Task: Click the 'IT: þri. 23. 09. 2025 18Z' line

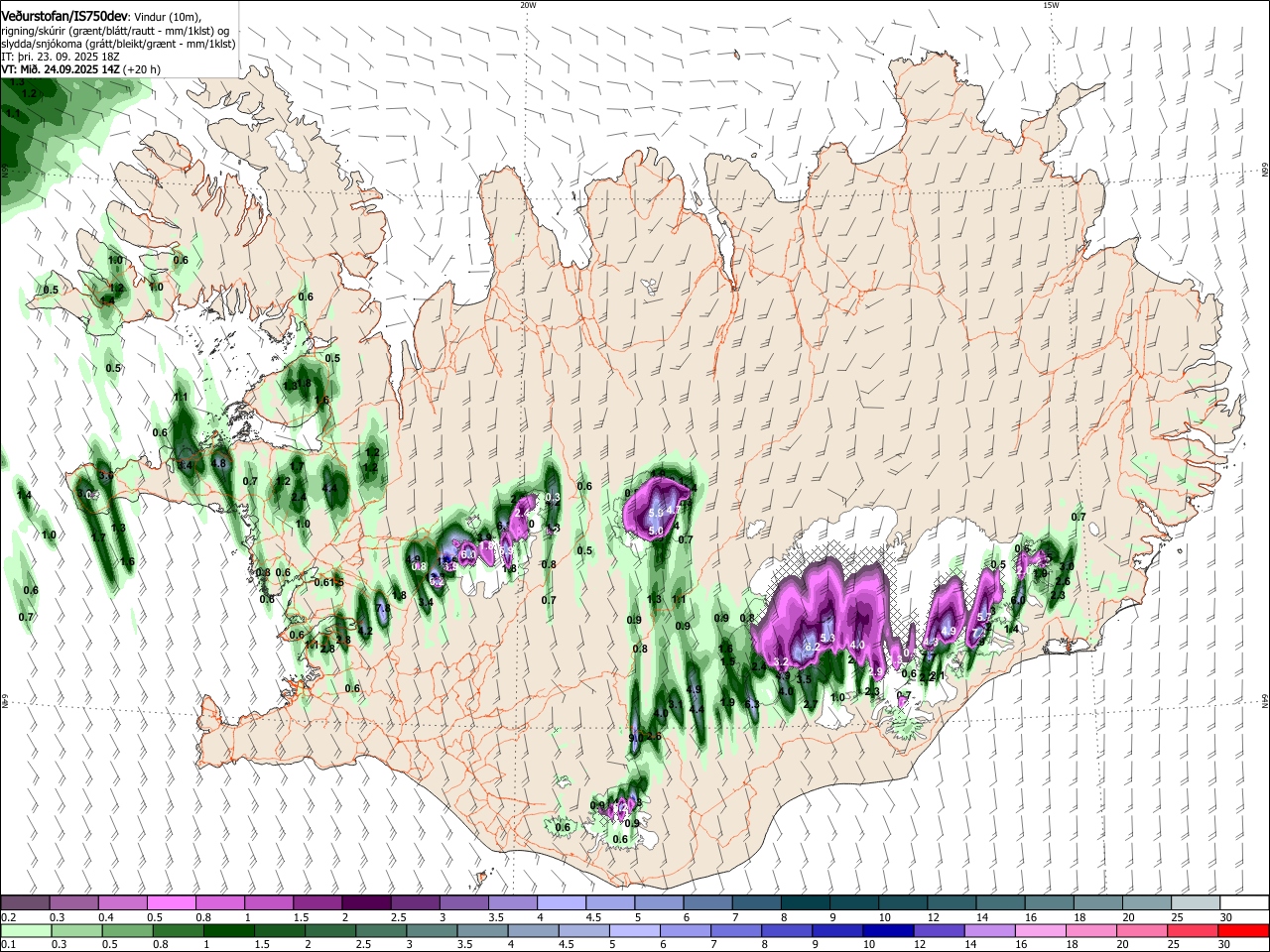Action: point(63,58)
